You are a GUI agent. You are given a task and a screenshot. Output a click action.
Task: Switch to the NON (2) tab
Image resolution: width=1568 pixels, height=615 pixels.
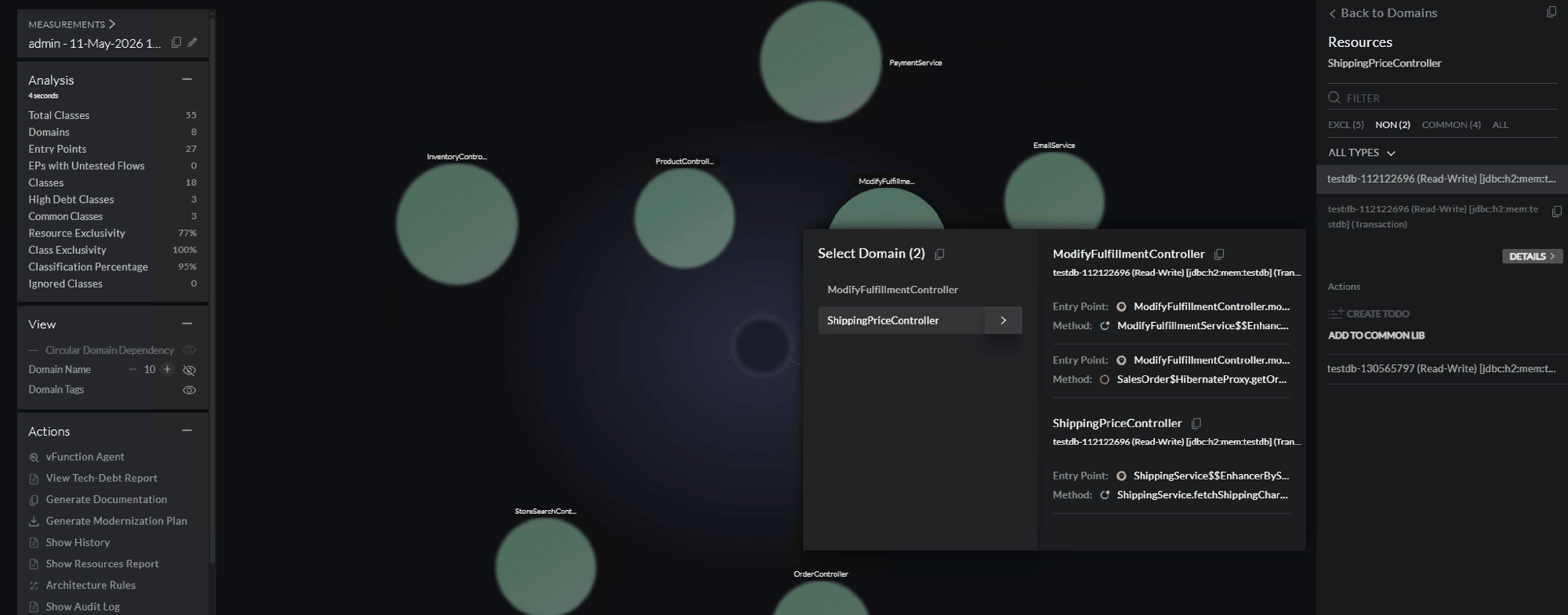coord(1392,125)
